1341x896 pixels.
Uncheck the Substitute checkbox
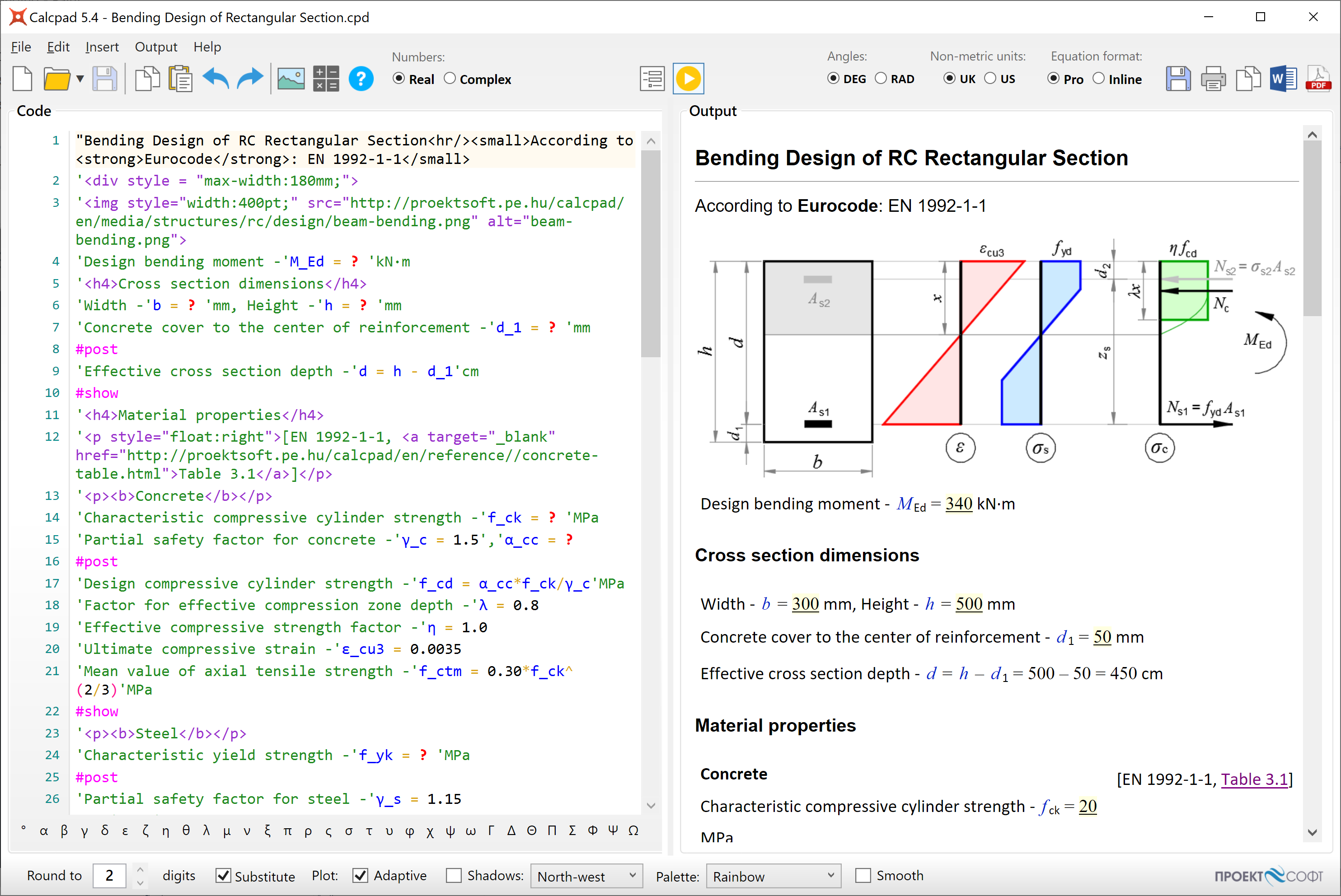[224, 875]
